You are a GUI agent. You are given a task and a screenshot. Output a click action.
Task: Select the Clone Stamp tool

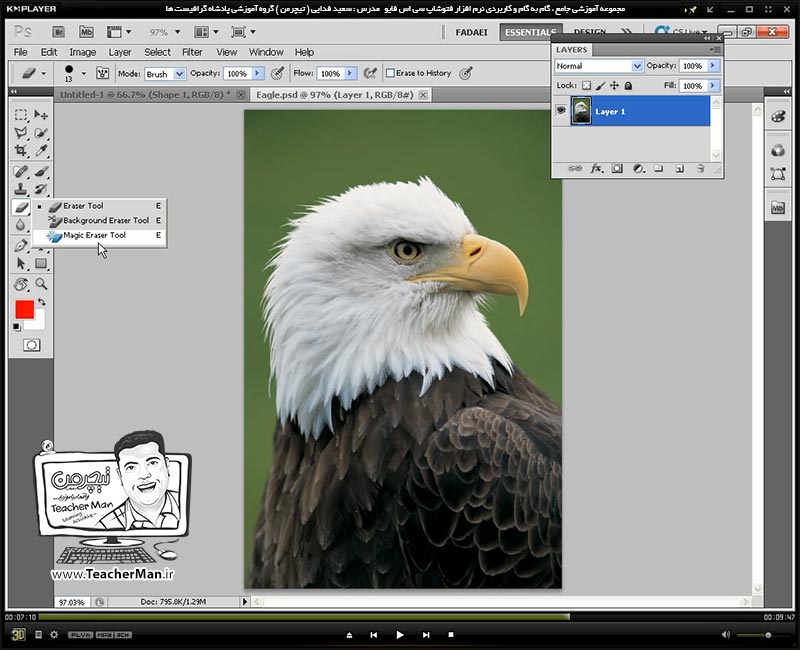21,189
